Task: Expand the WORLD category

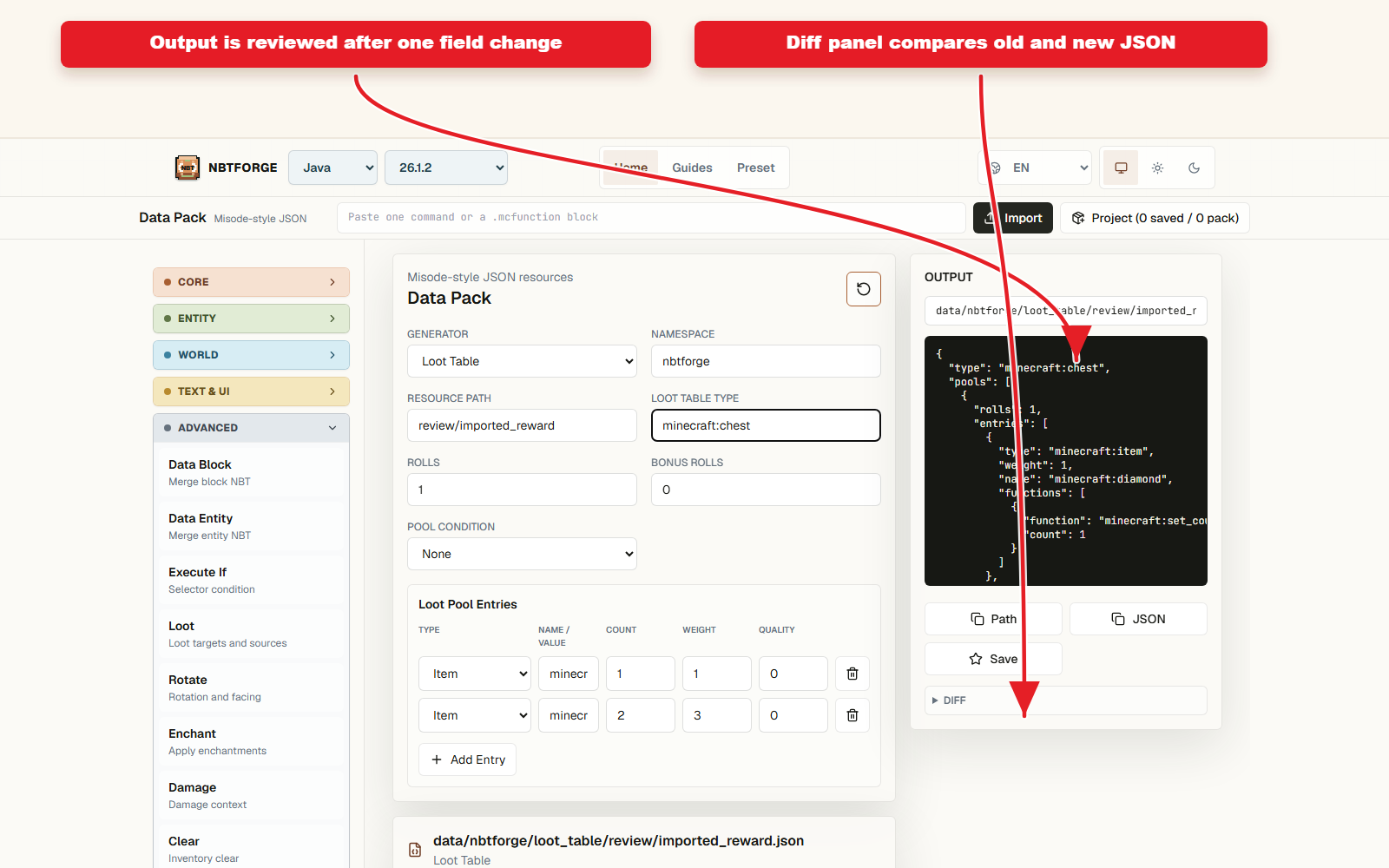Action: coord(251,355)
